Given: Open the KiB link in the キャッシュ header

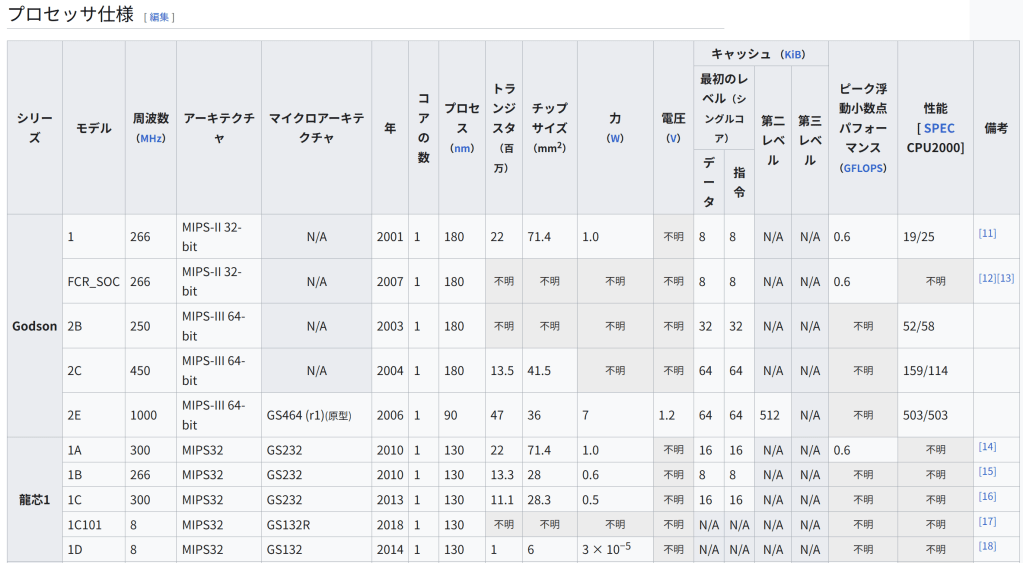Looking at the screenshot, I should coord(792,54).
